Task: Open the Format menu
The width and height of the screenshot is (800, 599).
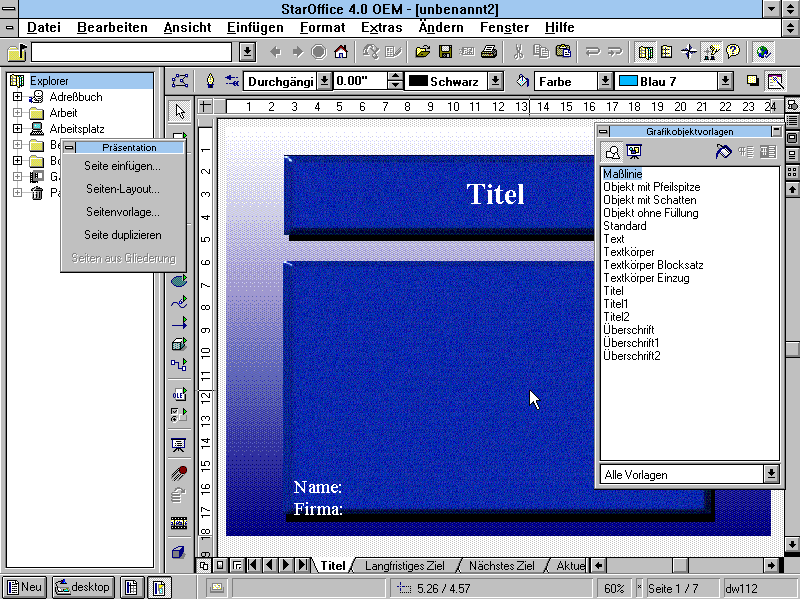Action: pyautogui.click(x=322, y=28)
